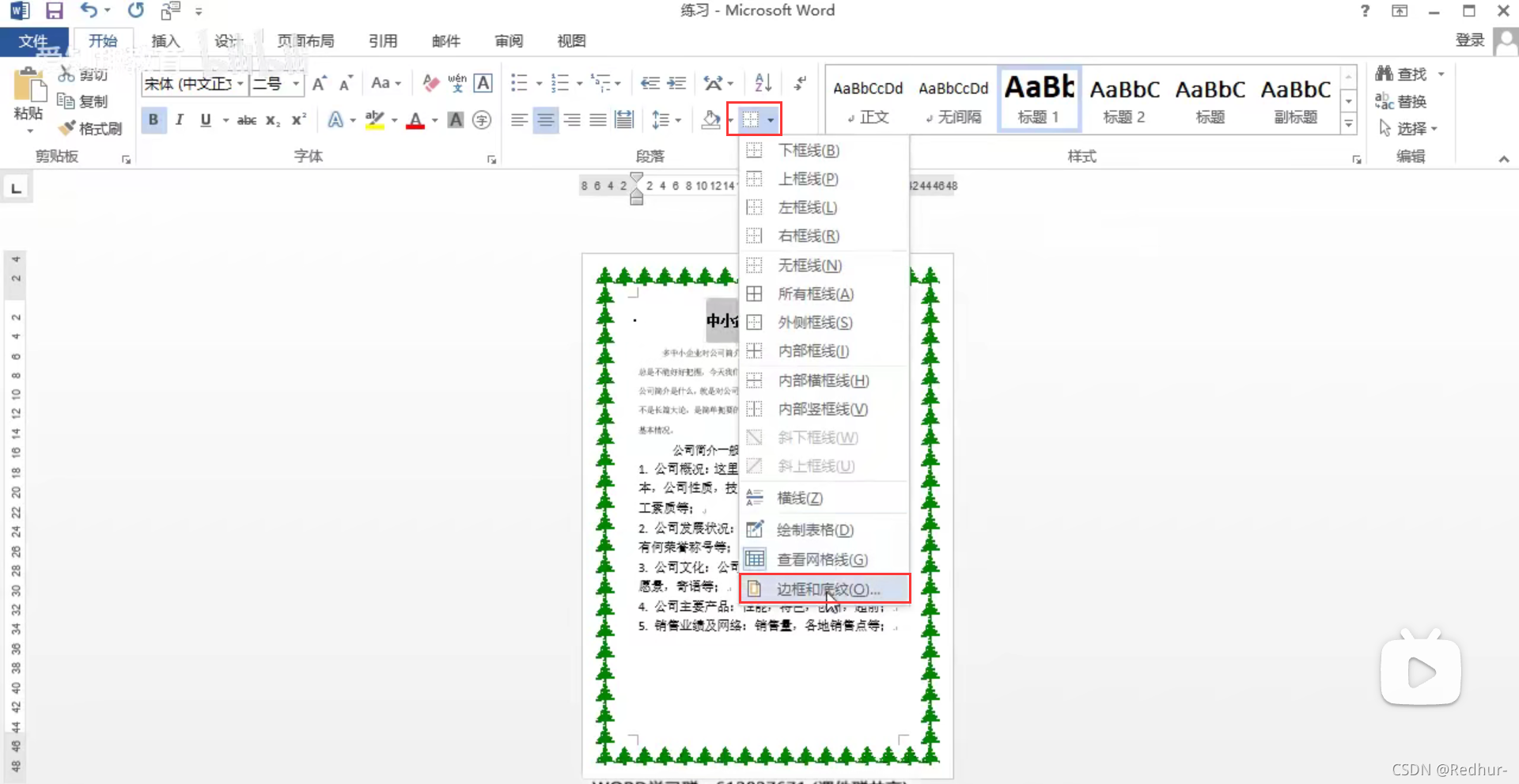Select 所有框线 from the border list
This screenshot has width=1519, height=784.
816,294
